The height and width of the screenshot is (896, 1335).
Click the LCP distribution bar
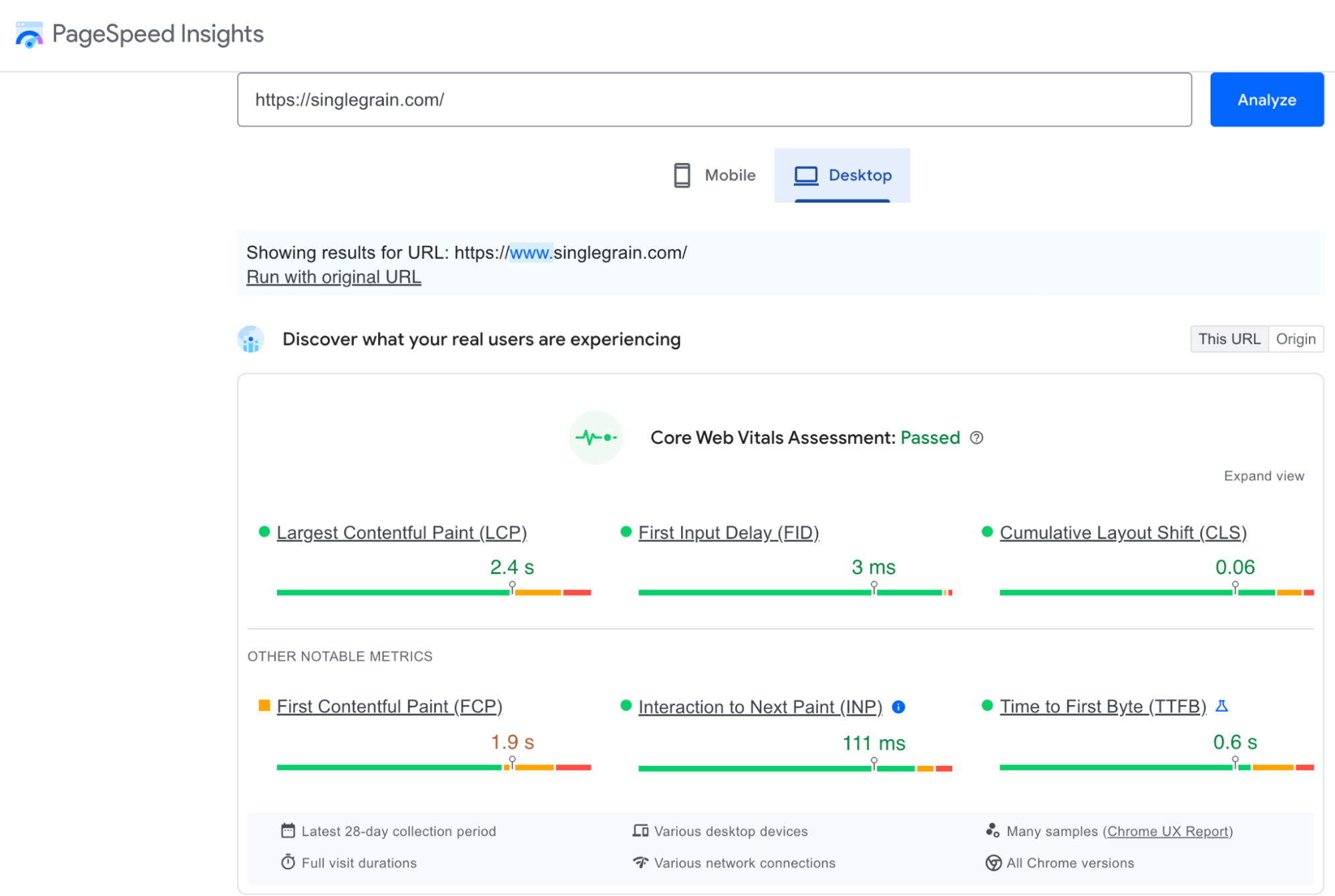point(433,592)
